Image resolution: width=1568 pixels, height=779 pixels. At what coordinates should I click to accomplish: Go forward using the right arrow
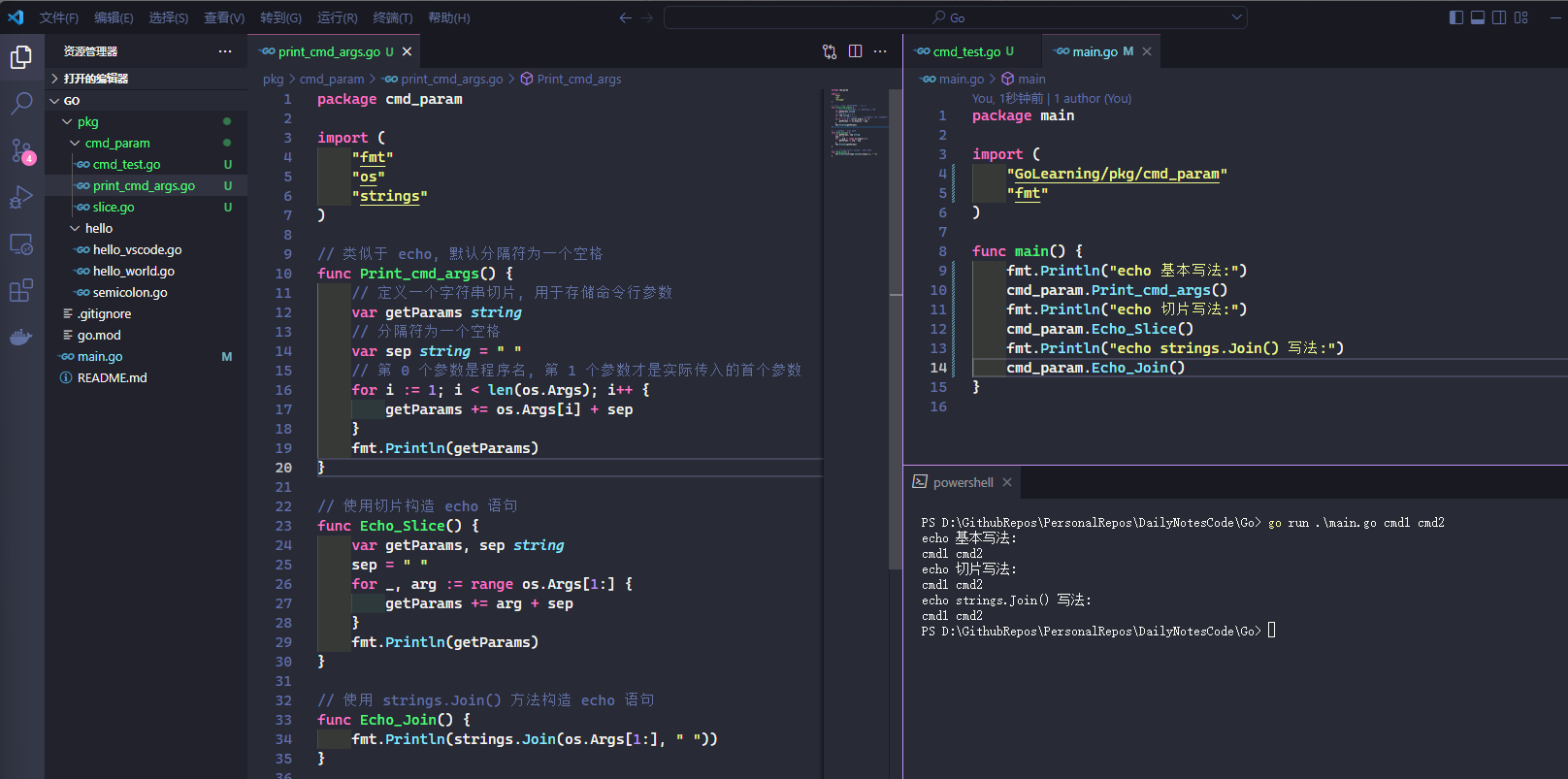pyautogui.click(x=647, y=17)
